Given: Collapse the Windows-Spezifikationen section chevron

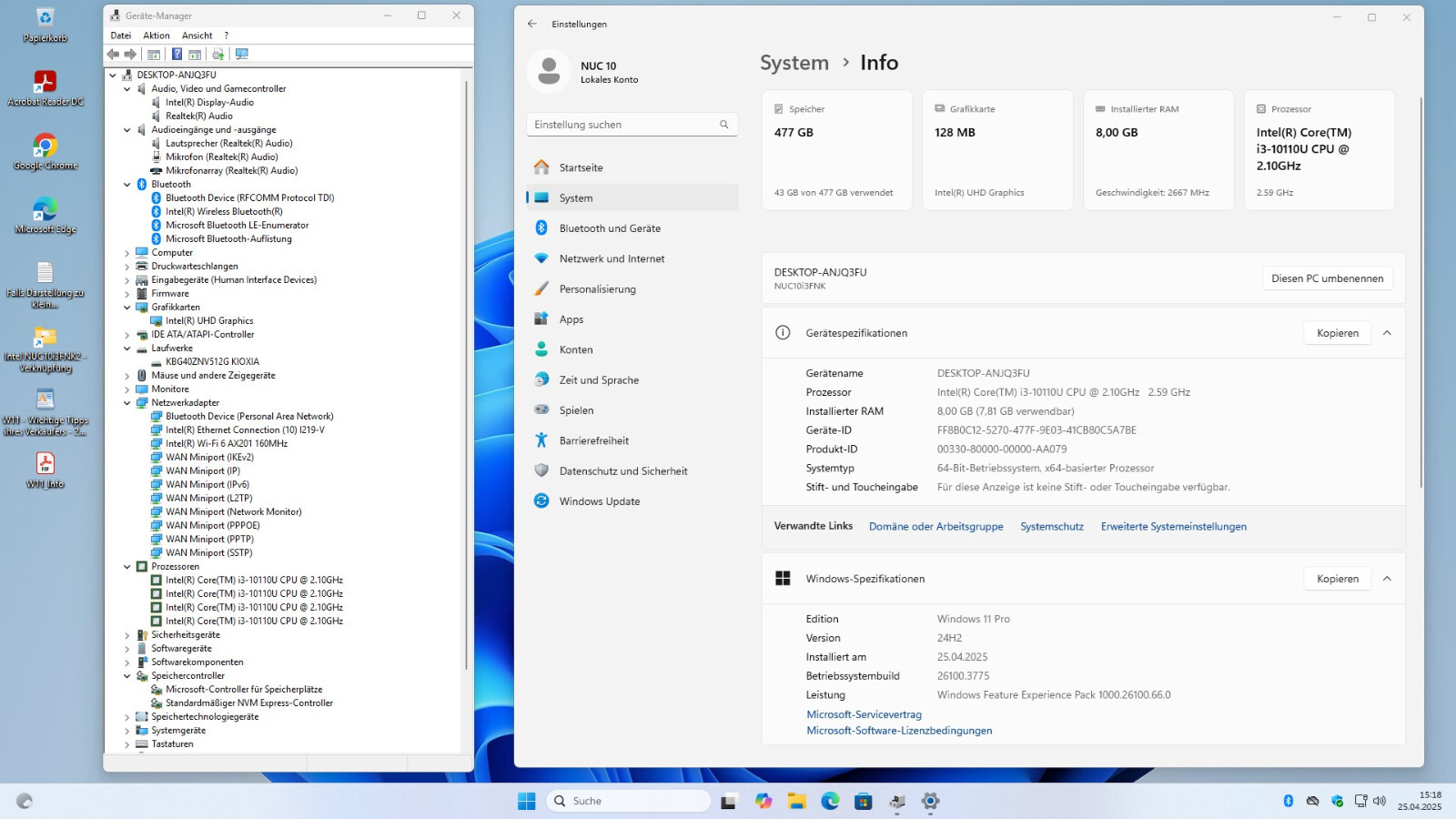Looking at the screenshot, I should click(x=1387, y=579).
